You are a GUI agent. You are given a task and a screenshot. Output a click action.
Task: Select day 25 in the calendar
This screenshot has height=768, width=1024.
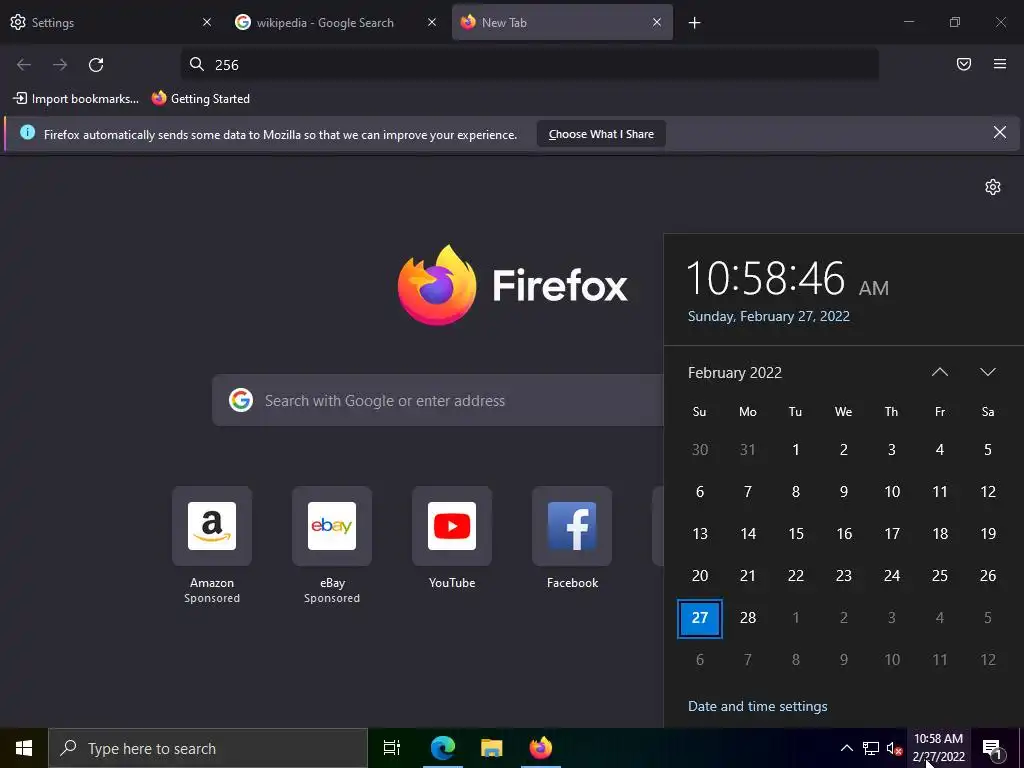click(x=940, y=575)
